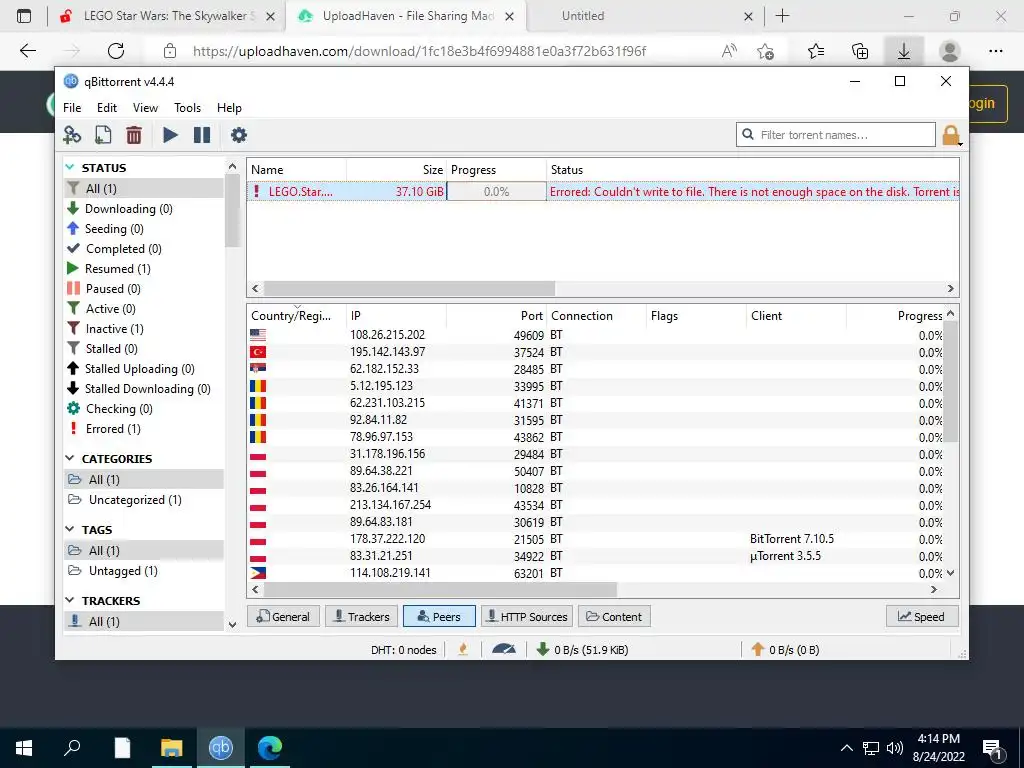
Task: Click the peers list horizontal scrollbar
Action: click(440, 590)
